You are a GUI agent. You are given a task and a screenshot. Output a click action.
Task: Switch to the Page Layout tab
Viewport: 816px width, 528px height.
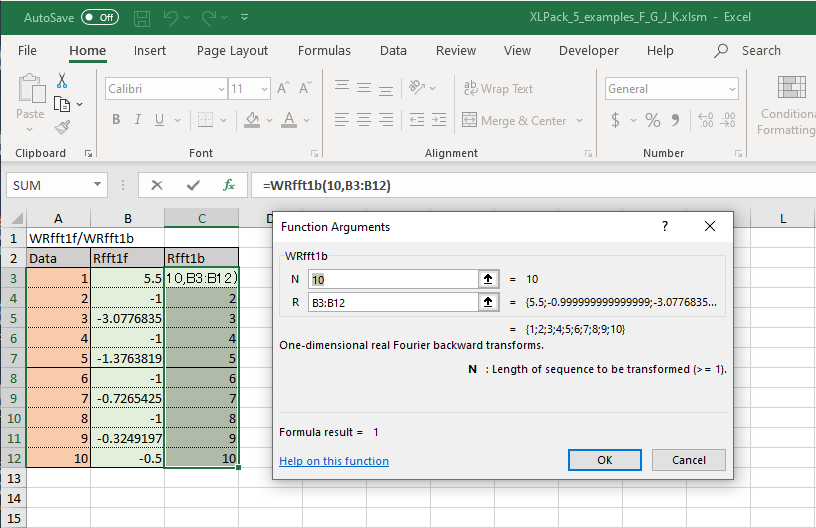coord(232,50)
